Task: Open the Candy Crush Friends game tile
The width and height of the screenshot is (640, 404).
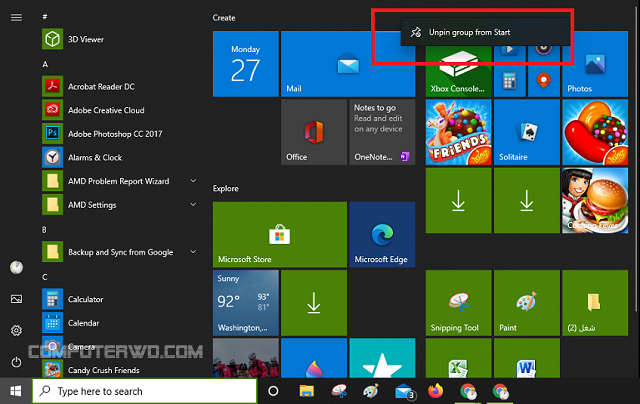Action: pyautogui.click(x=458, y=132)
